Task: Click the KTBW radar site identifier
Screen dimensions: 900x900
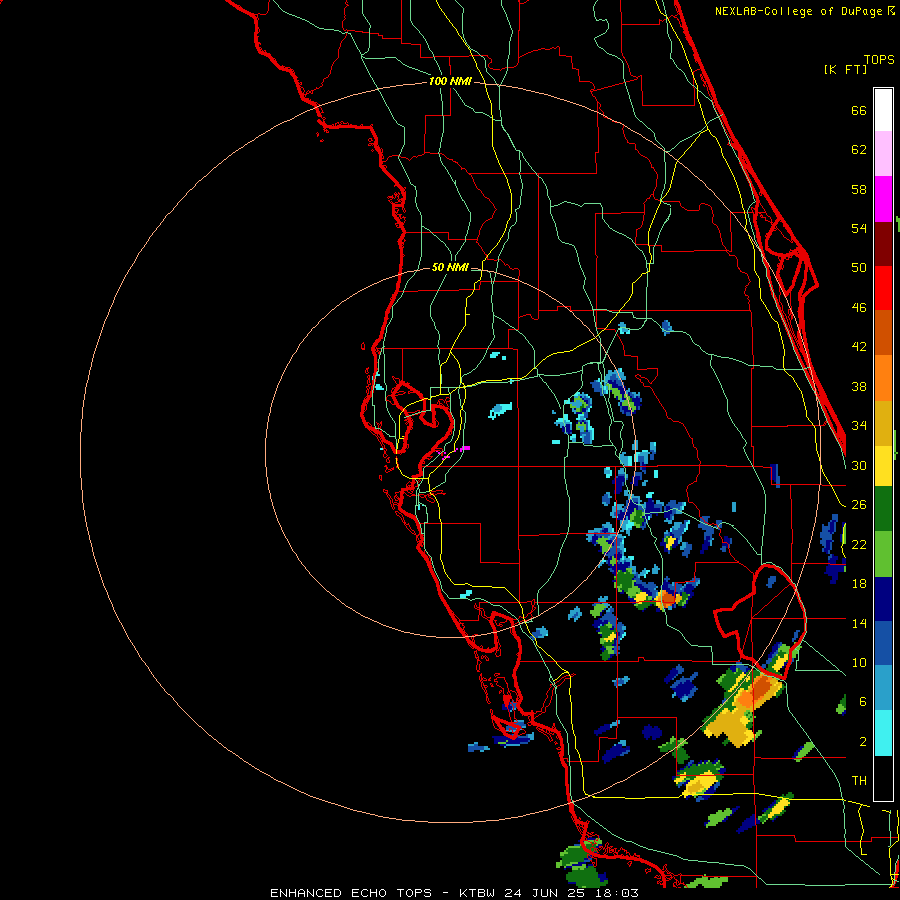Action: click(x=476, y=893)
